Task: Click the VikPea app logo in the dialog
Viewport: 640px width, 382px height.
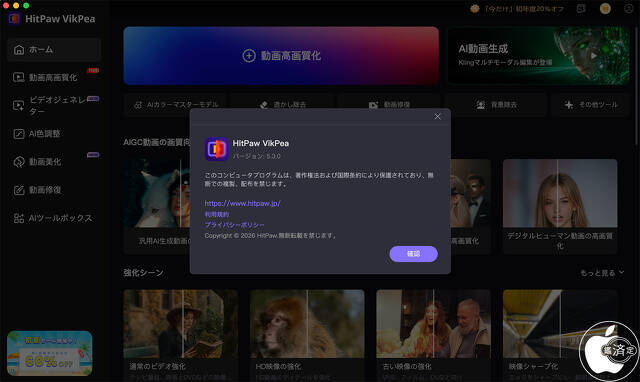Action: click(x=216, y=149)
